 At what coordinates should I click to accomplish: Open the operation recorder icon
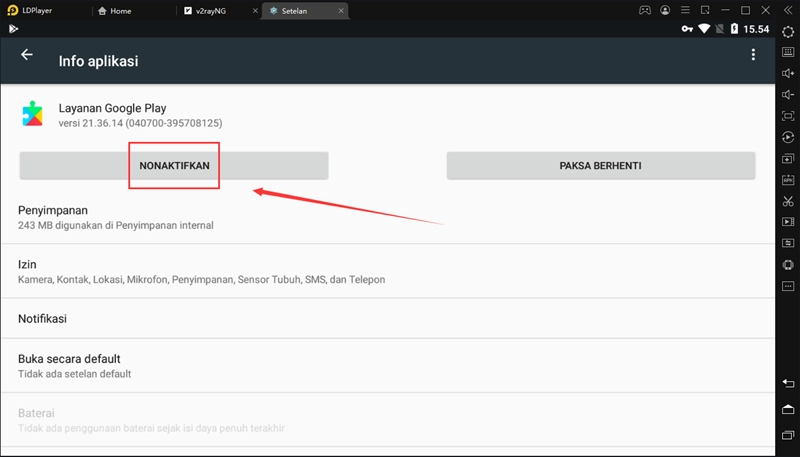tap(788, 137)
